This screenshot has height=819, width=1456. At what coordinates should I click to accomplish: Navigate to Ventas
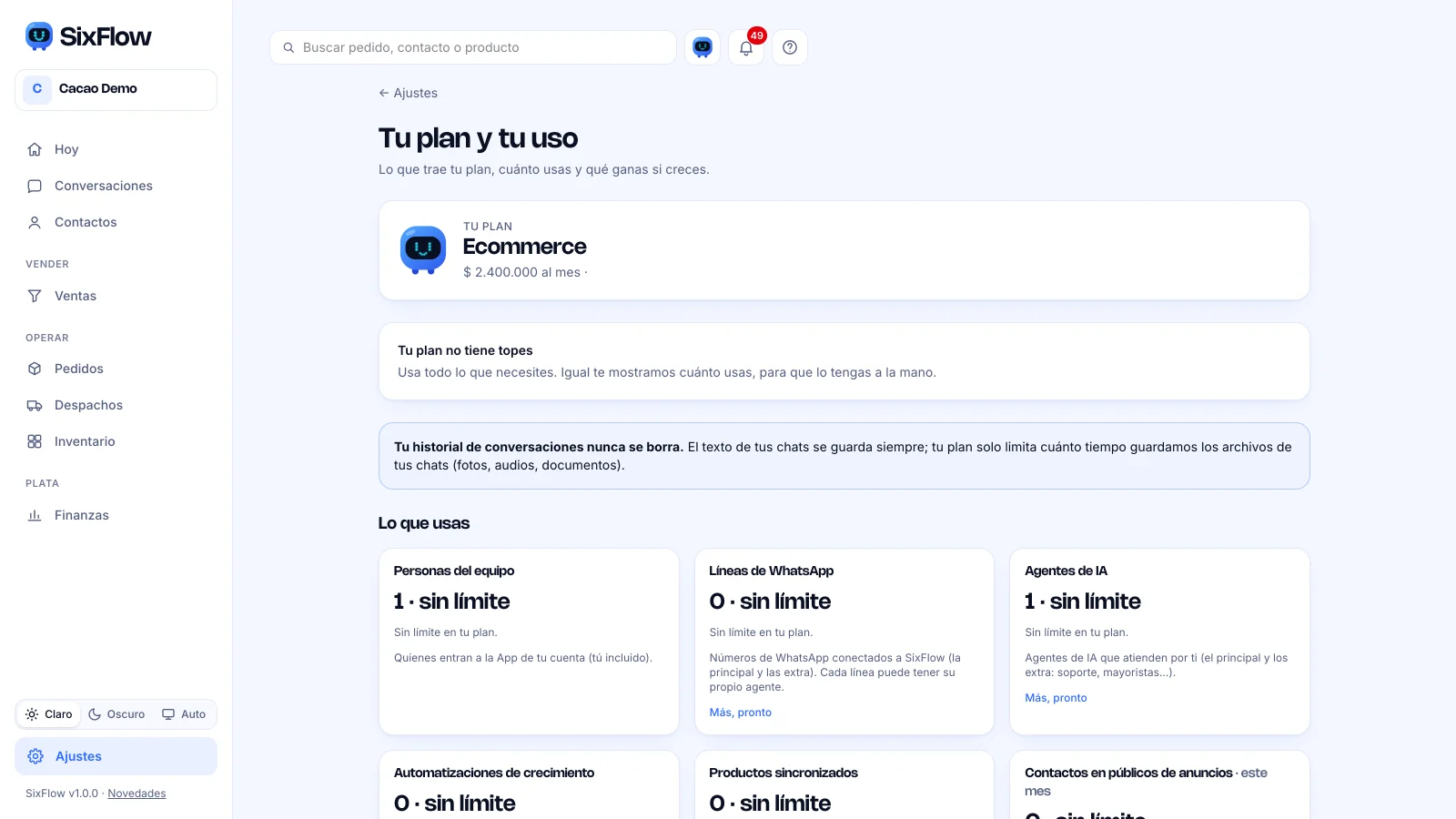tap(116, 296)
